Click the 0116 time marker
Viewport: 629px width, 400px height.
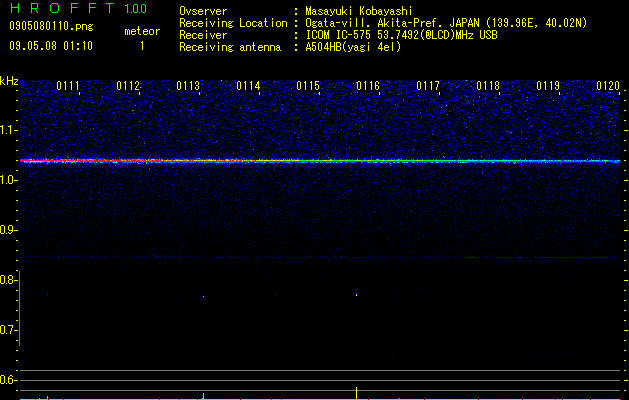[x=368, y=86]
